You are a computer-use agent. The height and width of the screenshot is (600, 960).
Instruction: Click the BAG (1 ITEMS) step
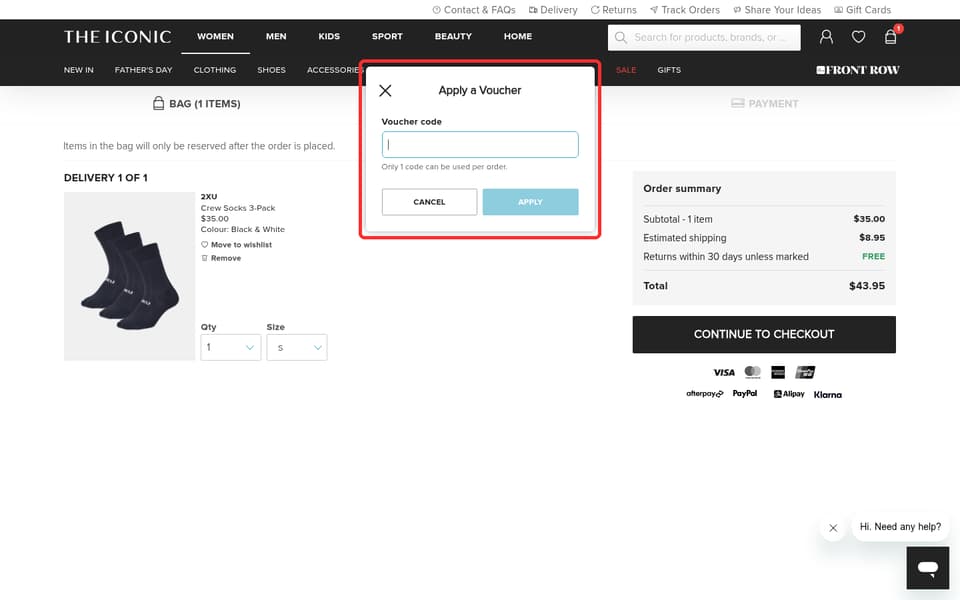197,103
